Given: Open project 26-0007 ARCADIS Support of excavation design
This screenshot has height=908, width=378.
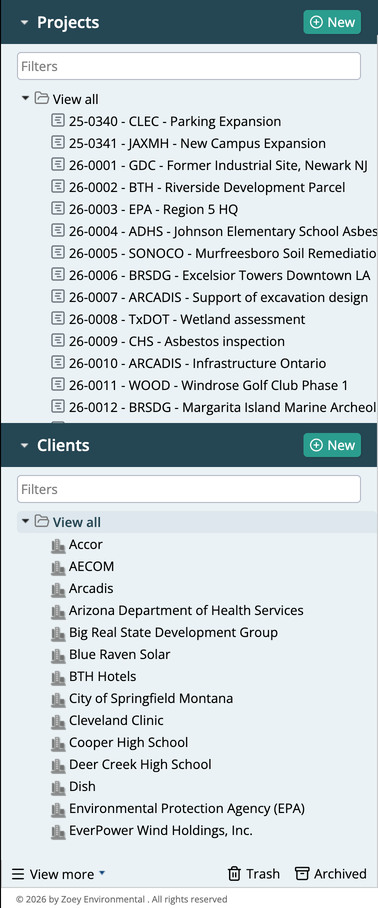Looking at the screenshot, I should [x=218, y=297].
